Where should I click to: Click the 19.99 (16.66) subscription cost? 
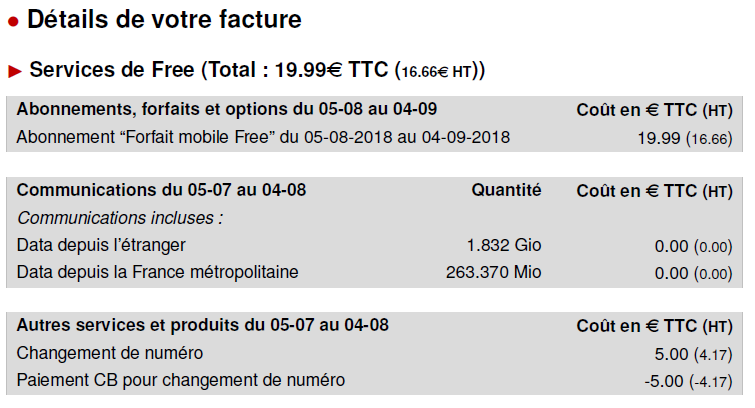pos(685,138)
